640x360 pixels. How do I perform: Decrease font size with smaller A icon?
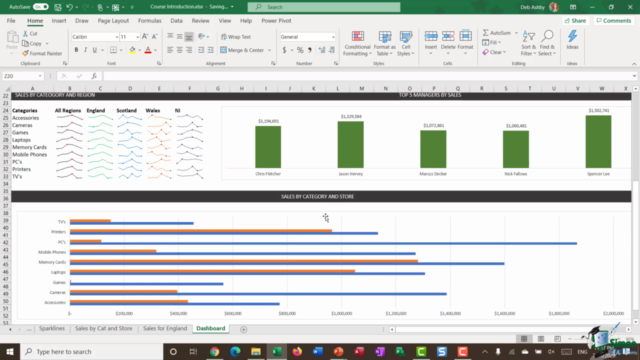click(154, 37)
